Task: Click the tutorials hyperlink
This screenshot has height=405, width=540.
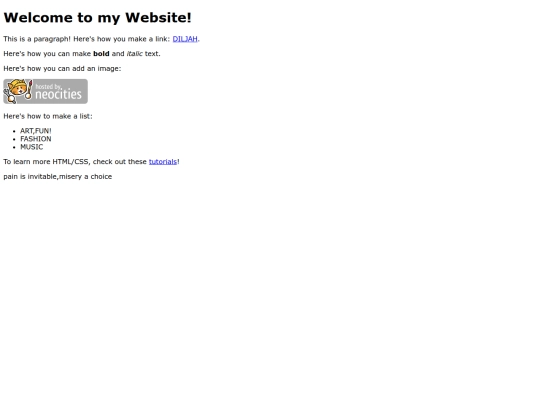Action: [x=163, y=162]
